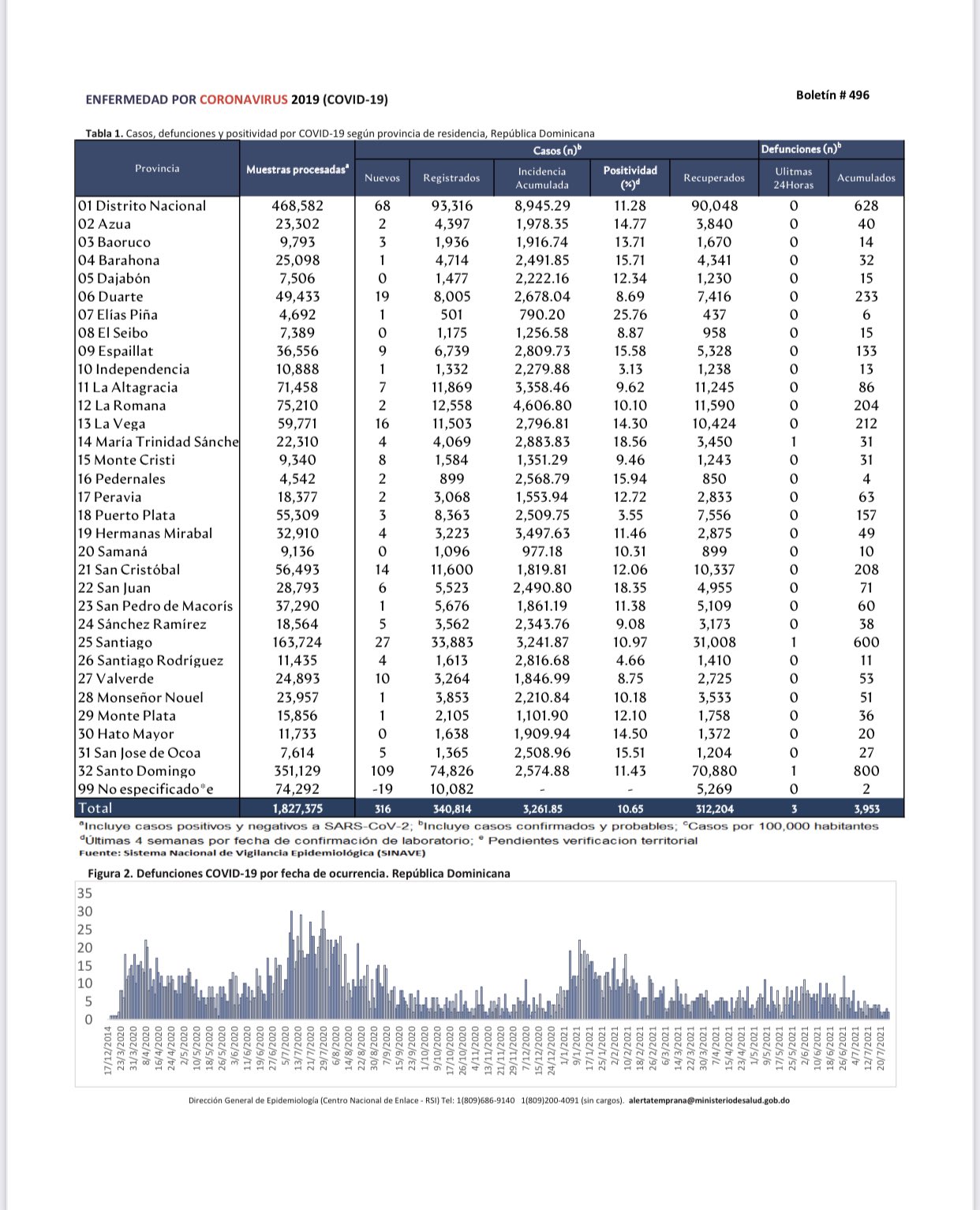Select the '24 Sánchez Ramírez' row label
This screenshot has width=980, height=1210.
(142, 624)
